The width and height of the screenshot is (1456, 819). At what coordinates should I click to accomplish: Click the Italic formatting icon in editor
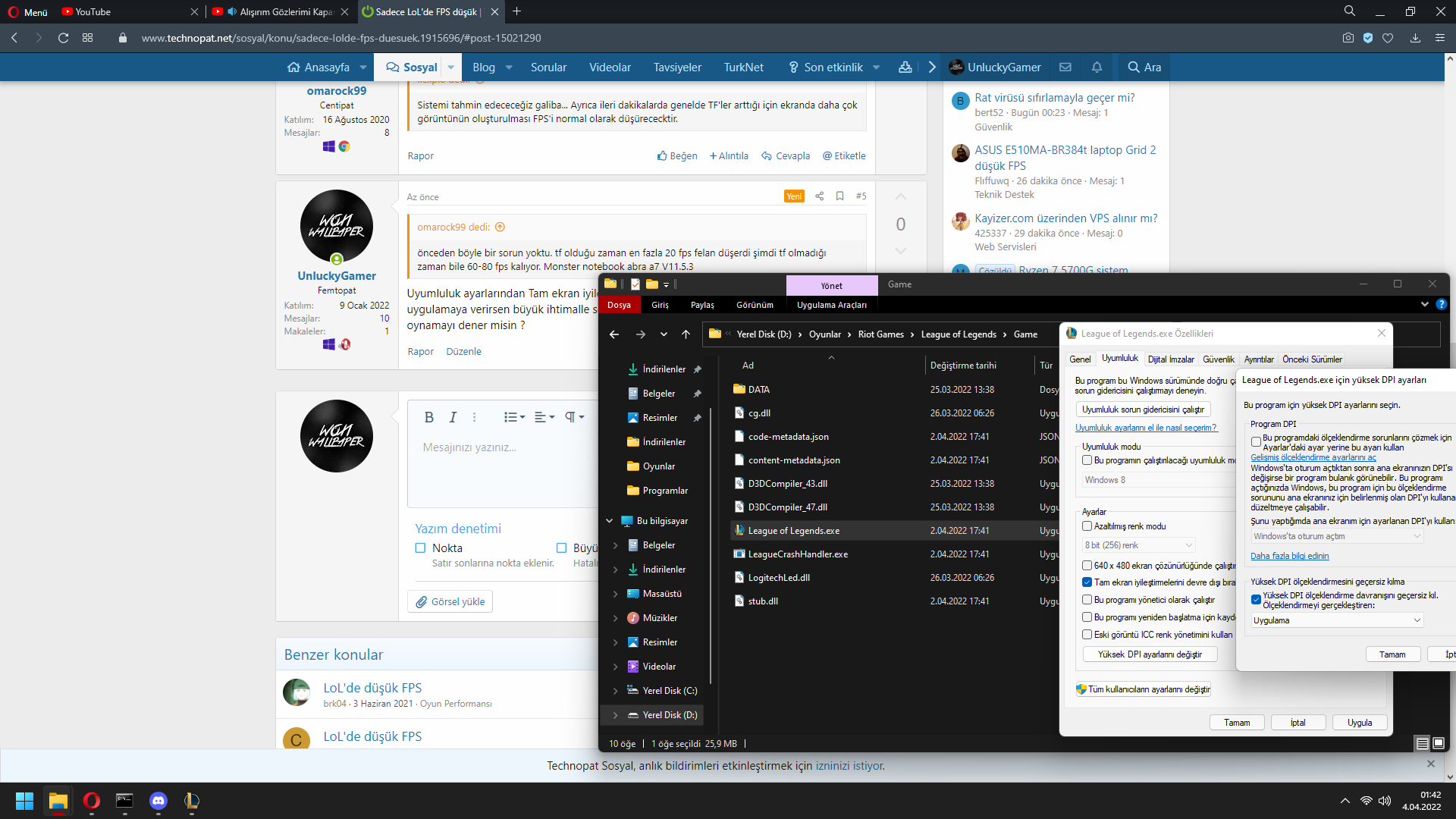click(453, 417)
